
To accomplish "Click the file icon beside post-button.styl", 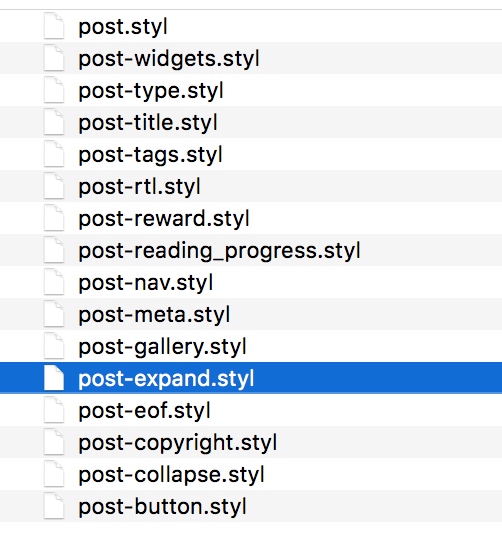I will click(54, 506).
